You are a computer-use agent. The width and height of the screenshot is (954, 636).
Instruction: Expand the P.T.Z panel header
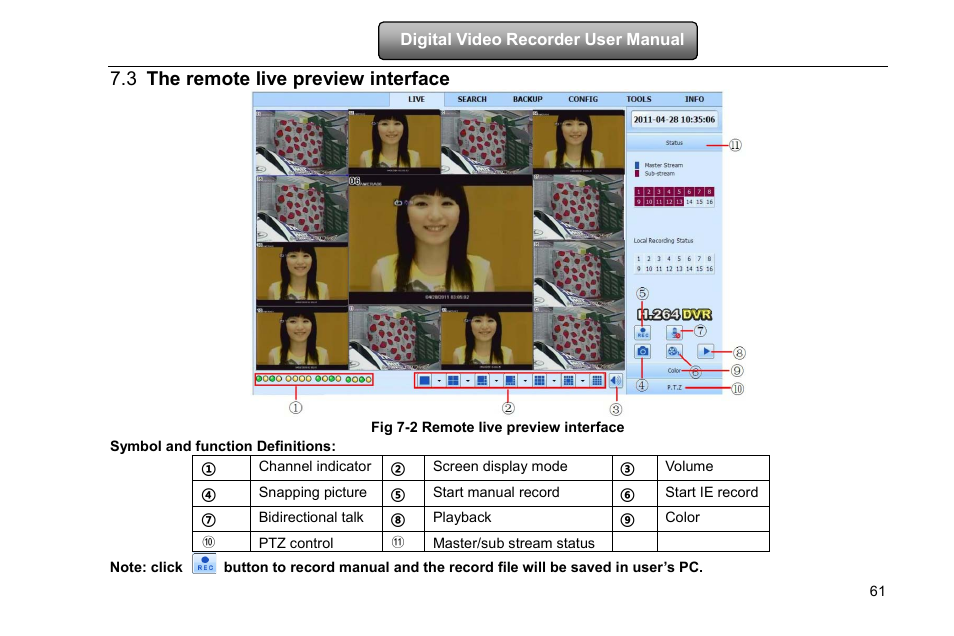click(674, 388)
